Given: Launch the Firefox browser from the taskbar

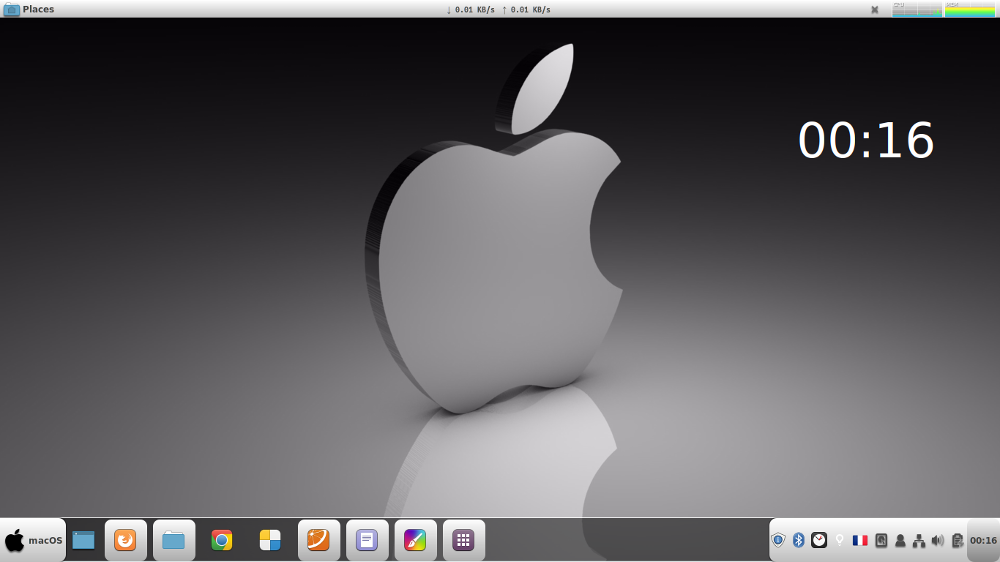Looking at the screenshot, I should tap(126, 540).
